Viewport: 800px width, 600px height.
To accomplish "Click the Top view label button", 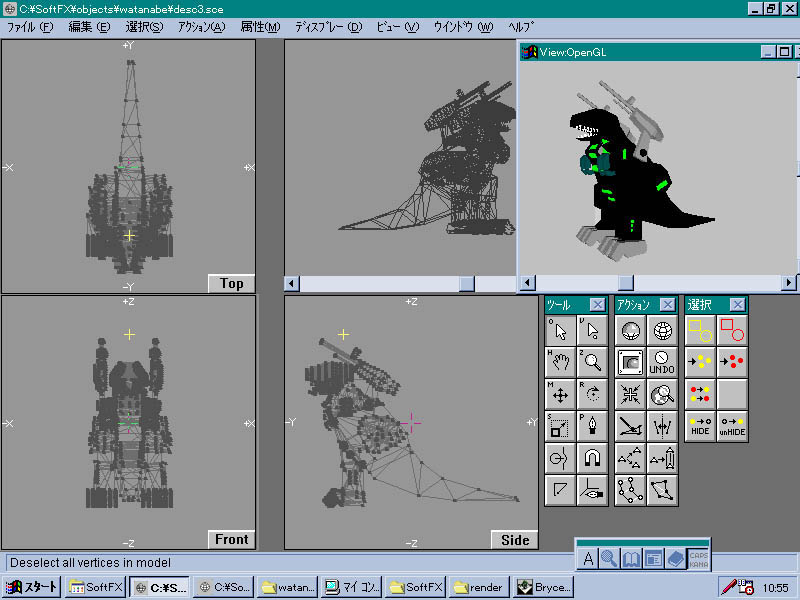I will (231, 283).
